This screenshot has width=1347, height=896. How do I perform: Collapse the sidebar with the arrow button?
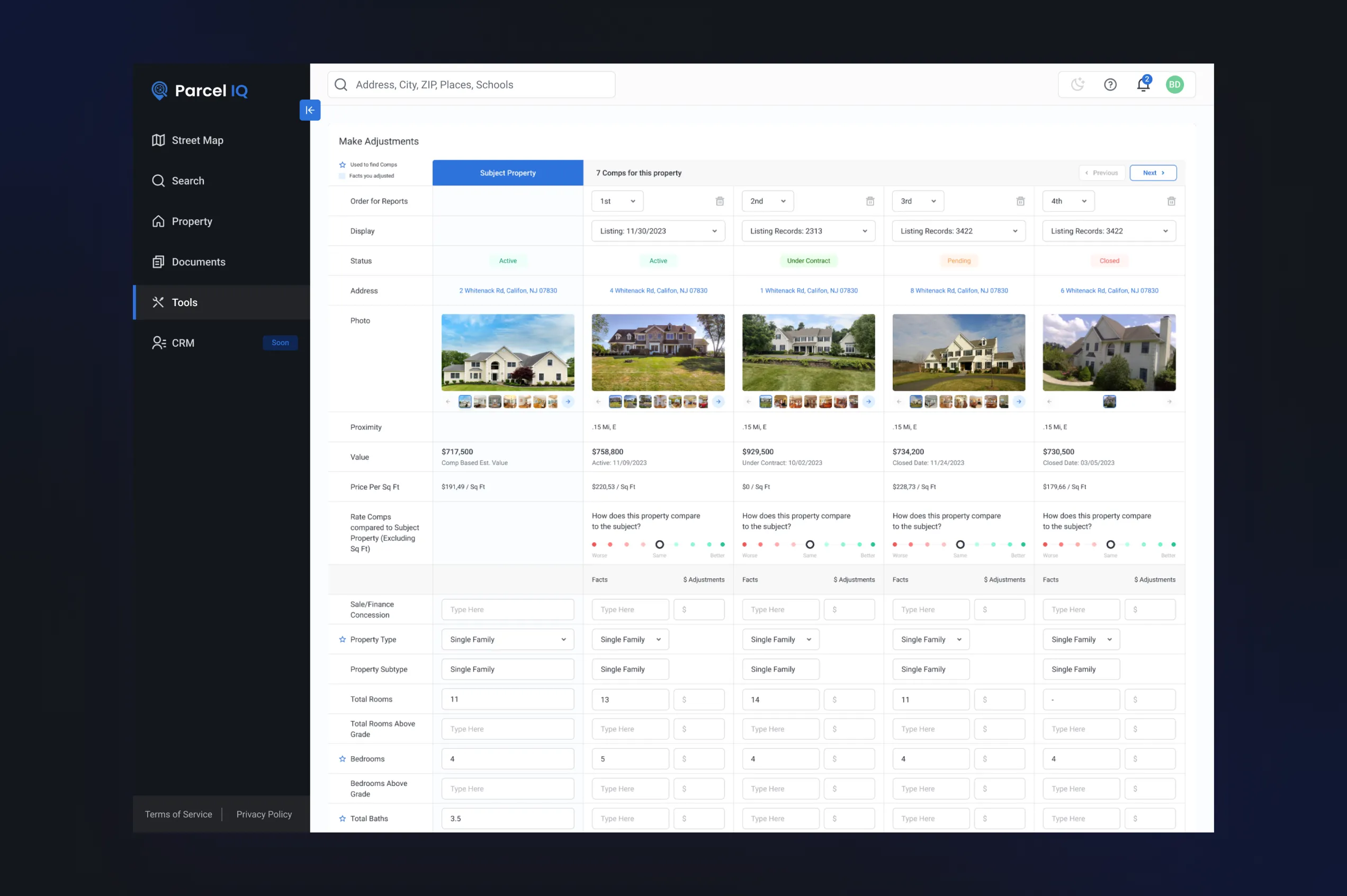click(x=310, y=110)
